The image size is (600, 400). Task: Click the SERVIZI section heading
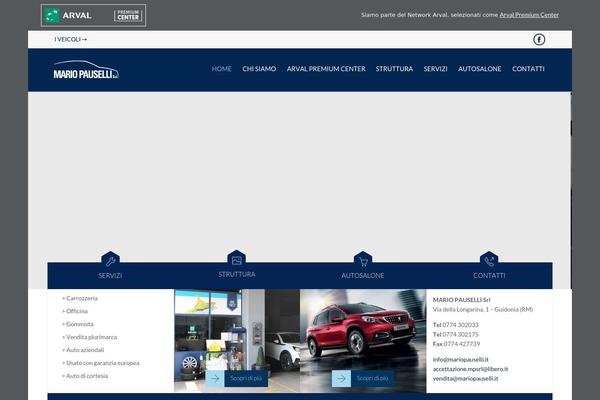pyautogui.click(x=110, y=276)
